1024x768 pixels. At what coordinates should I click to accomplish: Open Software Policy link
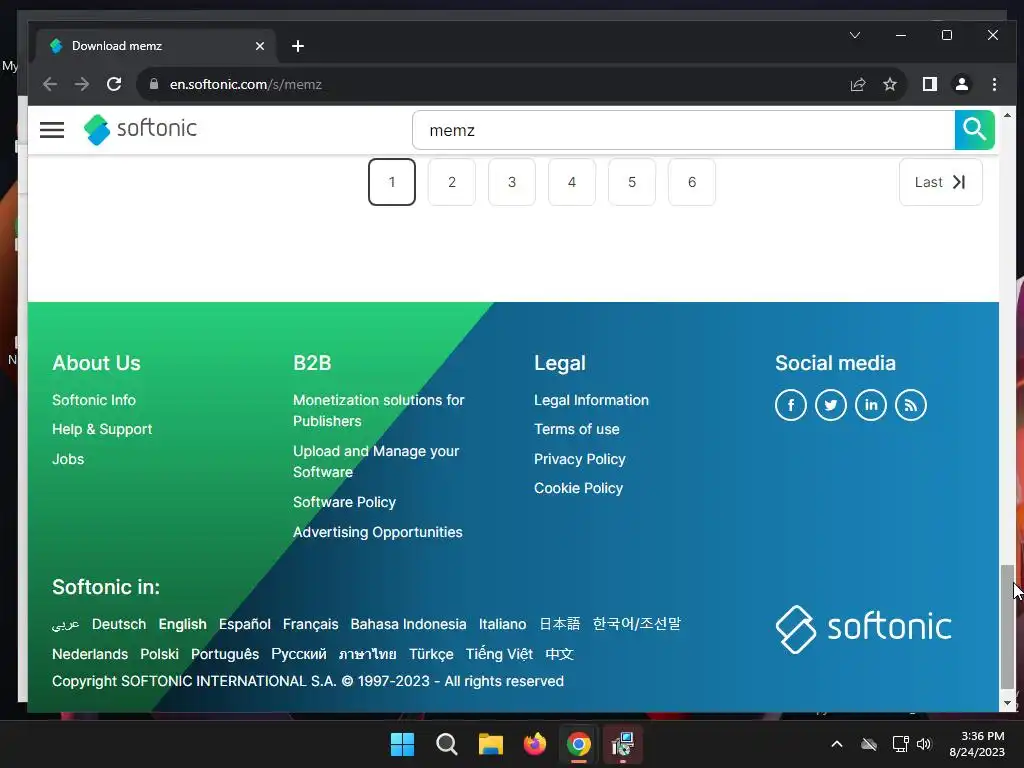coord(344,502)
